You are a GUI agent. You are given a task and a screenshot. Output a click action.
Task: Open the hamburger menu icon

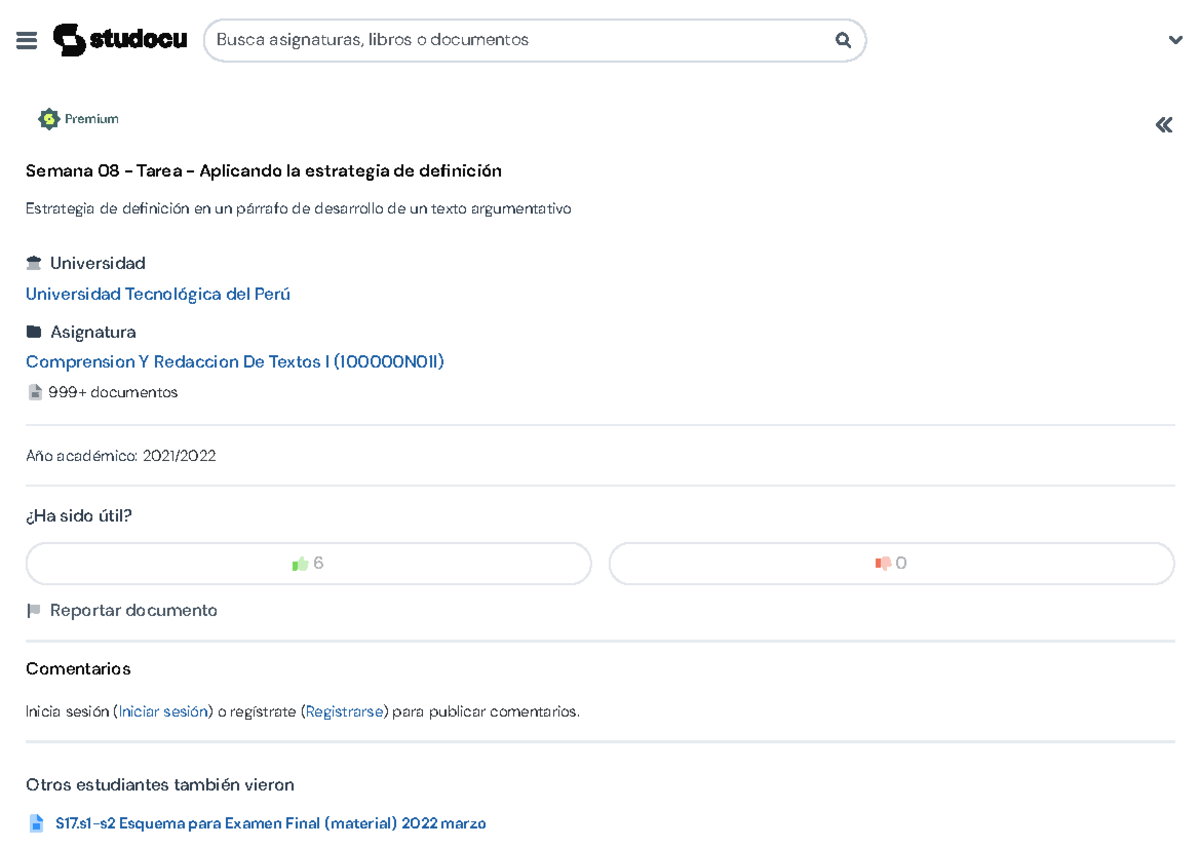pos(27,40)
